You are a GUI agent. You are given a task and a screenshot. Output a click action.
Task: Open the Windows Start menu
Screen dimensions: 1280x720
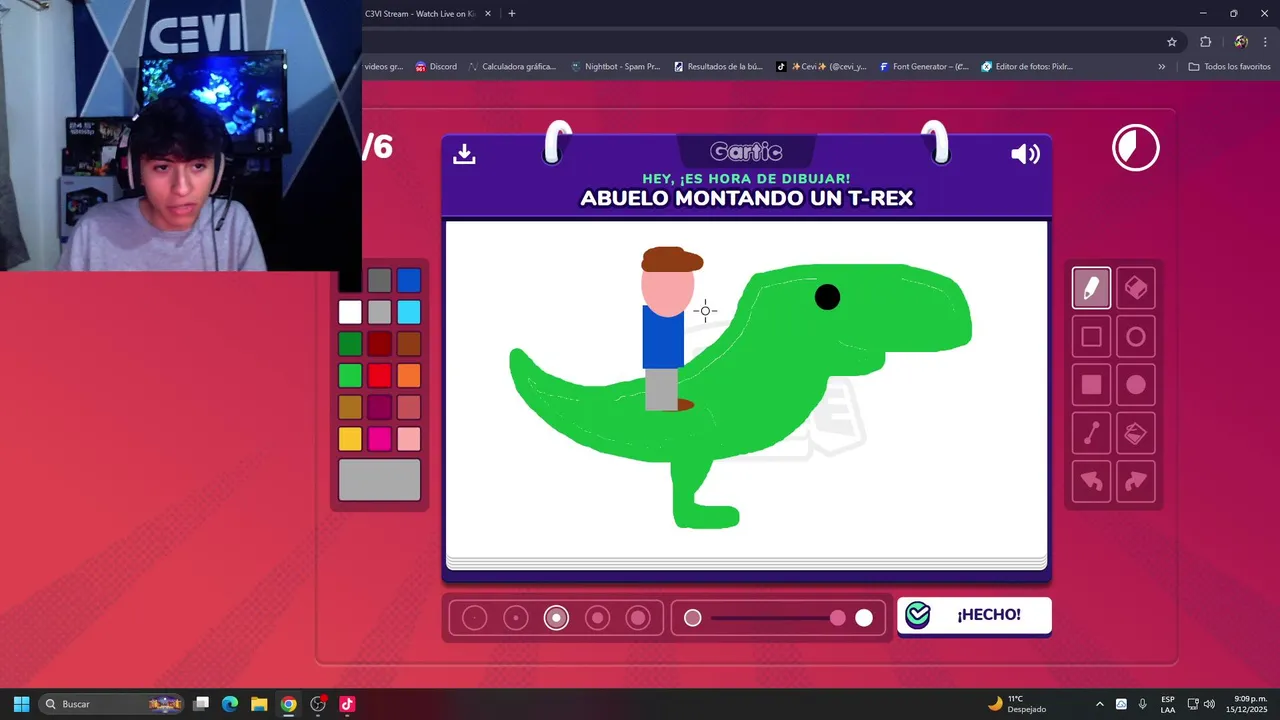[x=21, y=704]
